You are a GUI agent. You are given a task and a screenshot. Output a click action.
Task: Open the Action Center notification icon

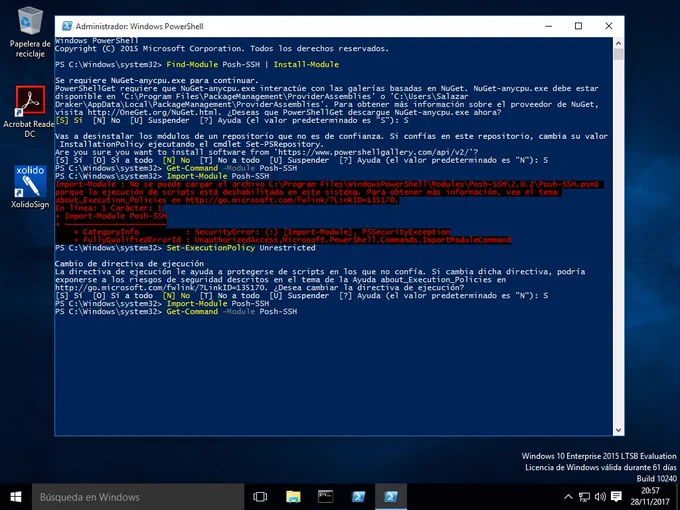(616, 497)
